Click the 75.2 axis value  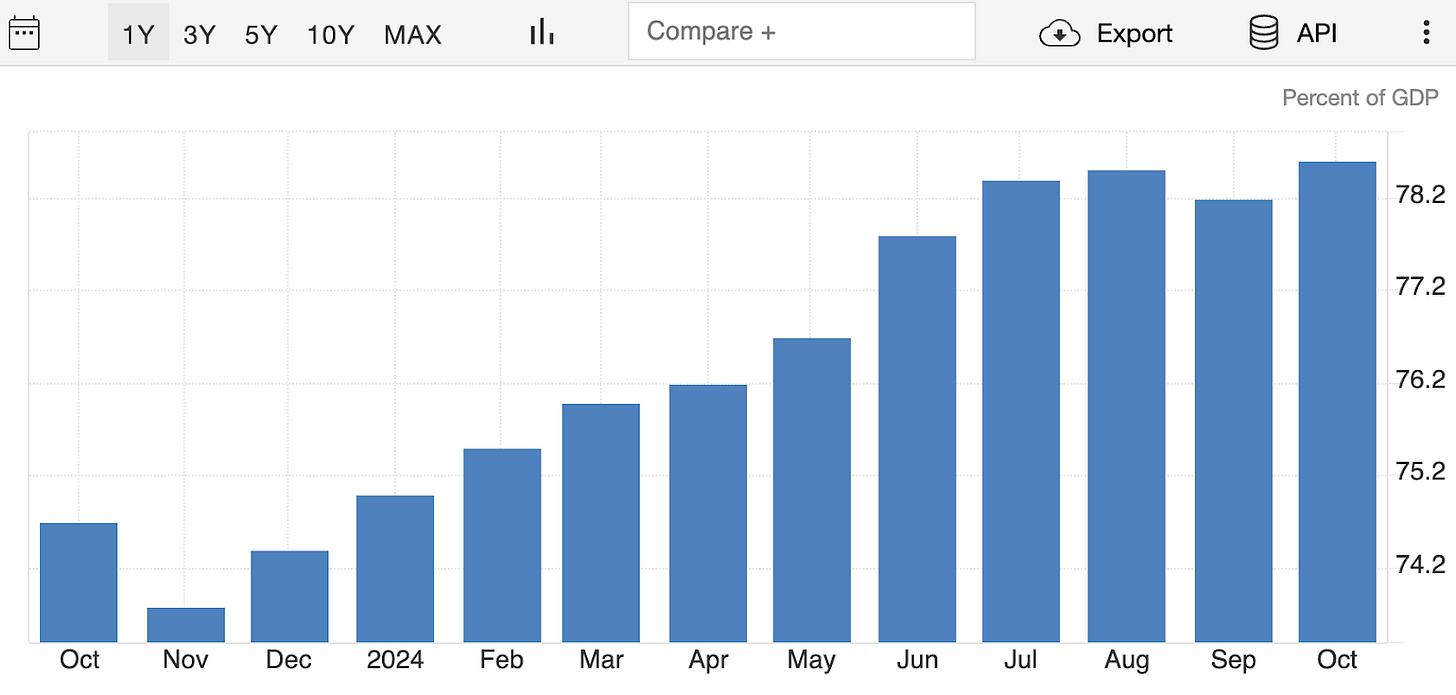pyautogui.click(x=1421, y=472)
